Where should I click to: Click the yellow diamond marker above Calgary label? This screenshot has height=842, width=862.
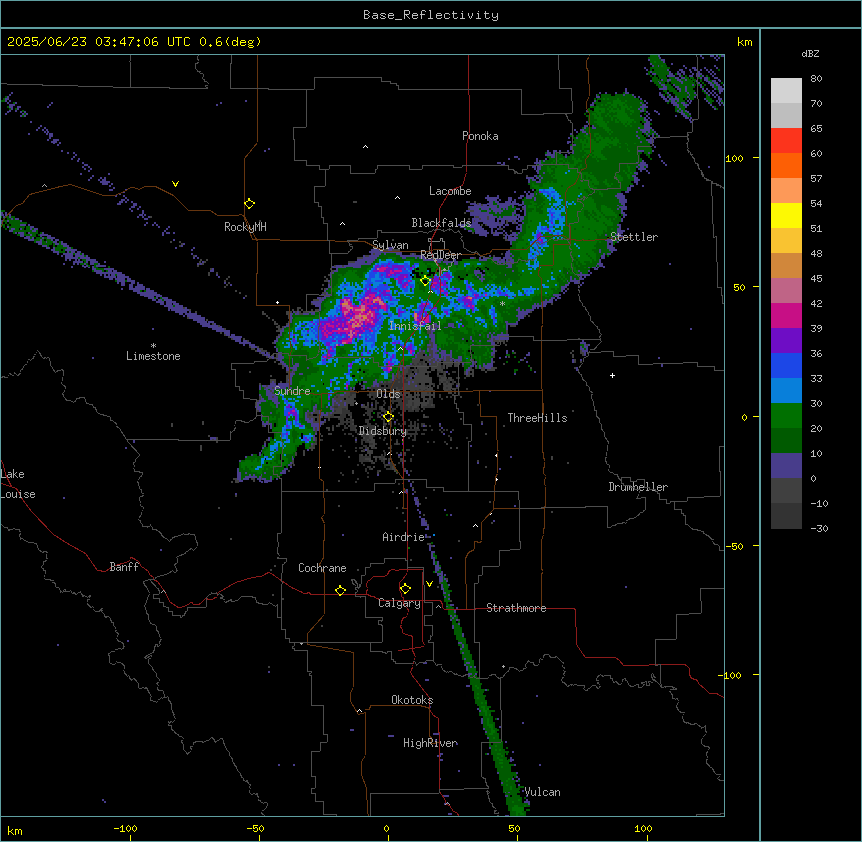[x=405, y=589]
